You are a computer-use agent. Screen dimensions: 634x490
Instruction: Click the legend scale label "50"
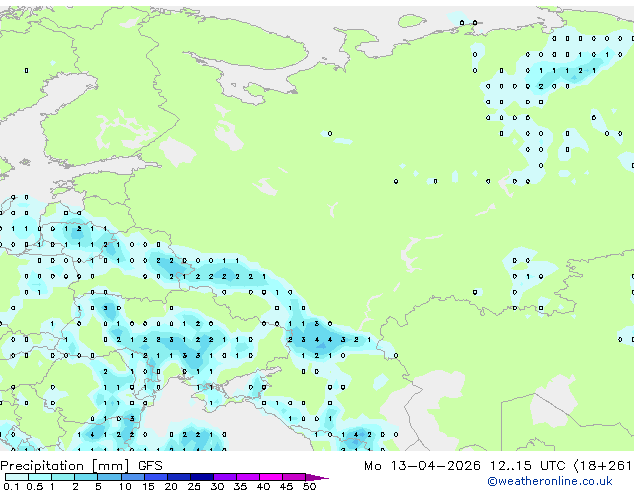tap(309, 486)
